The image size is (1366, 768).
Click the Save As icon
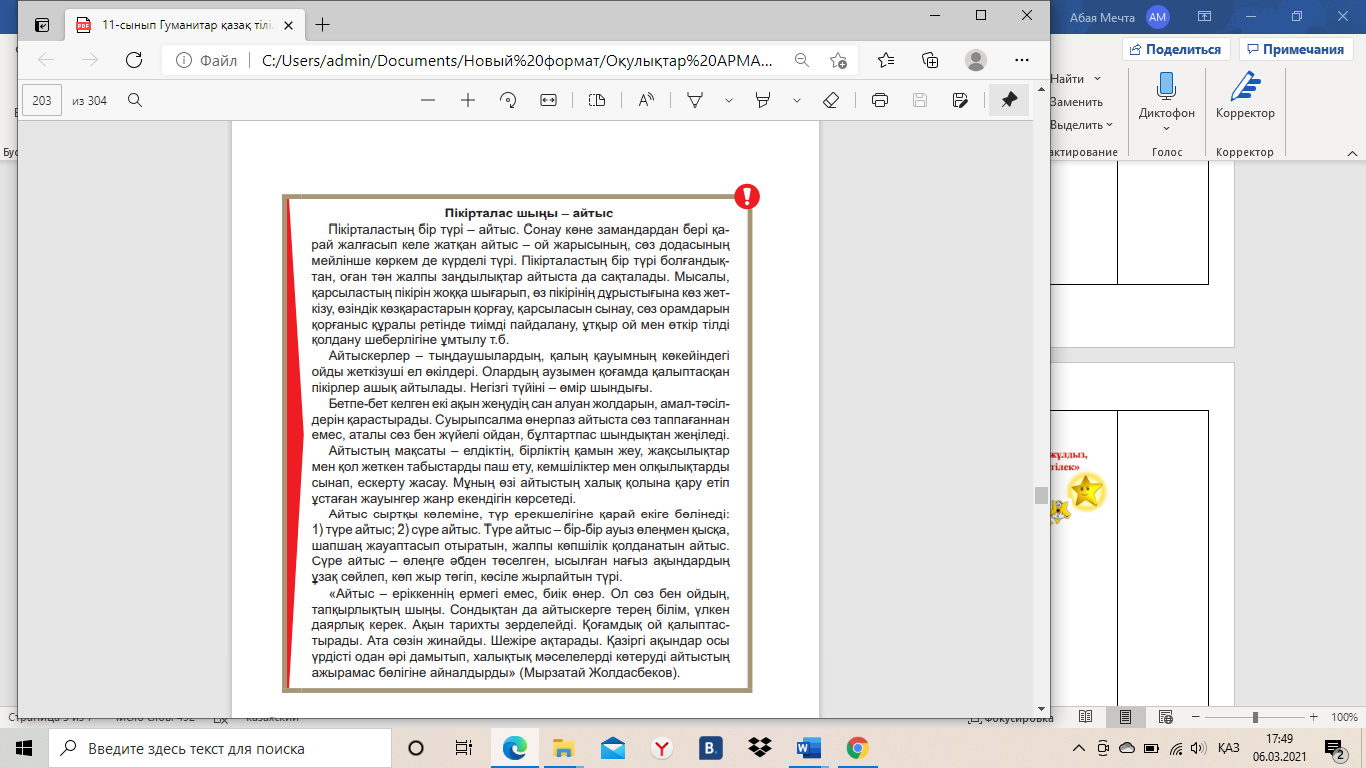(x=960, y=100)
